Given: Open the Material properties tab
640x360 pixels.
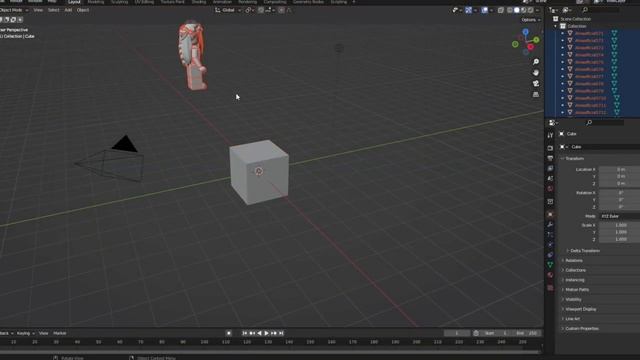Looking at the screenshot, I should click(x=550, y=276).
